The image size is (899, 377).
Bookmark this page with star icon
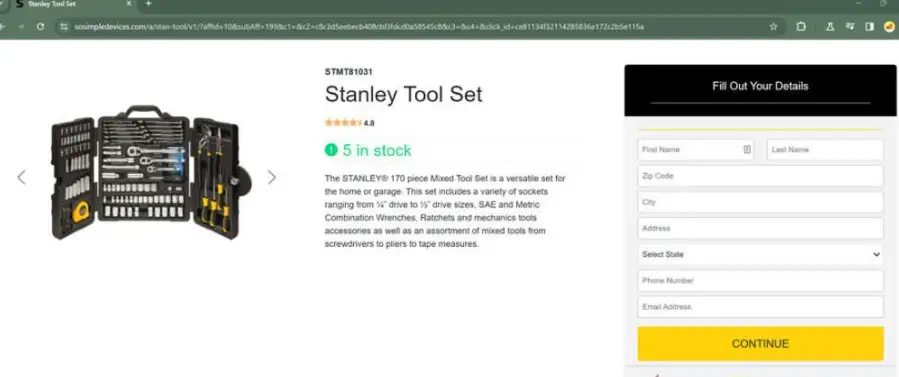773,26
